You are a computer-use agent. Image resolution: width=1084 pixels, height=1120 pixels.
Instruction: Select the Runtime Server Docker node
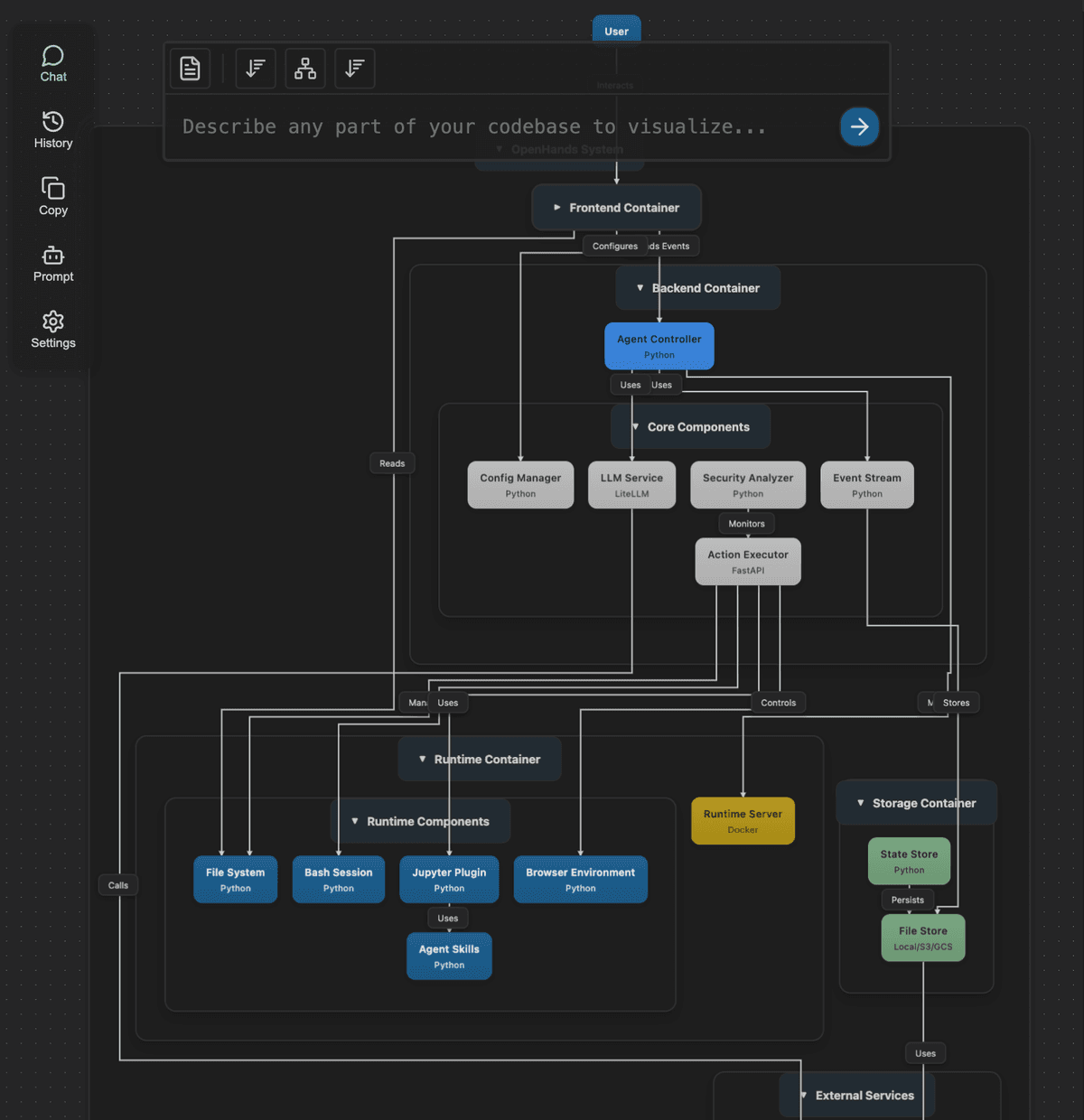(743, 821)
